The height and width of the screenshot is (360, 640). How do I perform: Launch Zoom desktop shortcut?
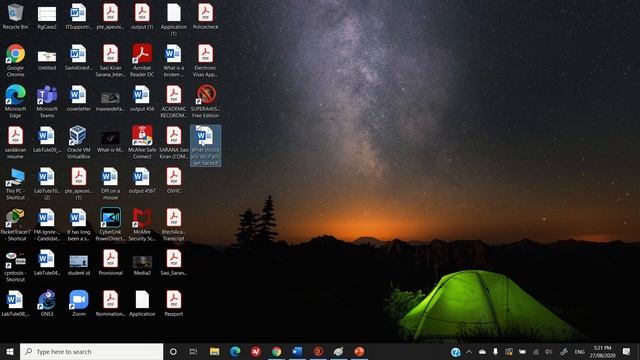(x=78, y=303)
